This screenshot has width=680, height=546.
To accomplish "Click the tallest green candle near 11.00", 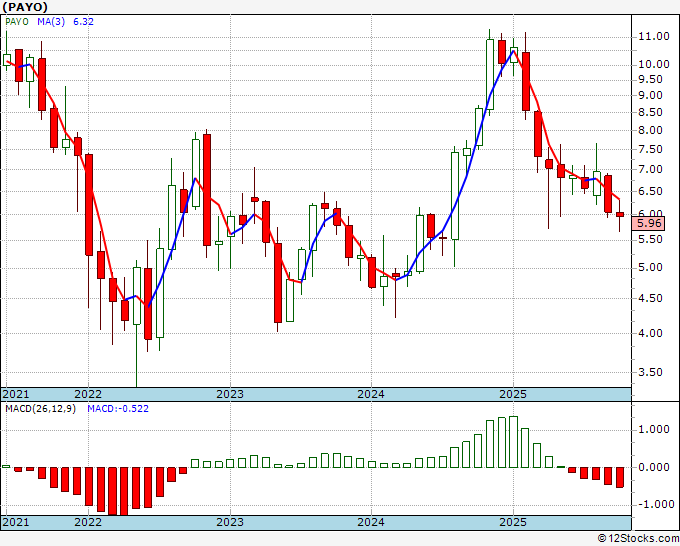I will [x=490, y=75].
